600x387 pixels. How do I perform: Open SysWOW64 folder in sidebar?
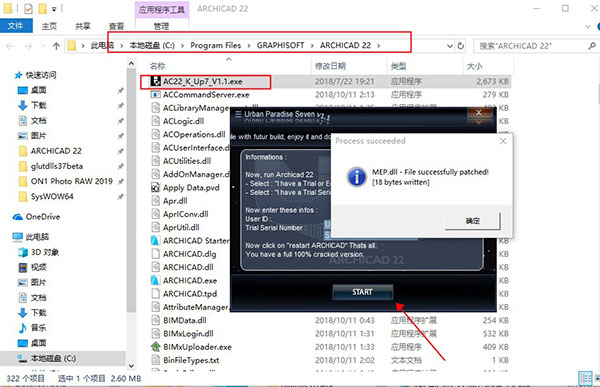pos(52,196)
